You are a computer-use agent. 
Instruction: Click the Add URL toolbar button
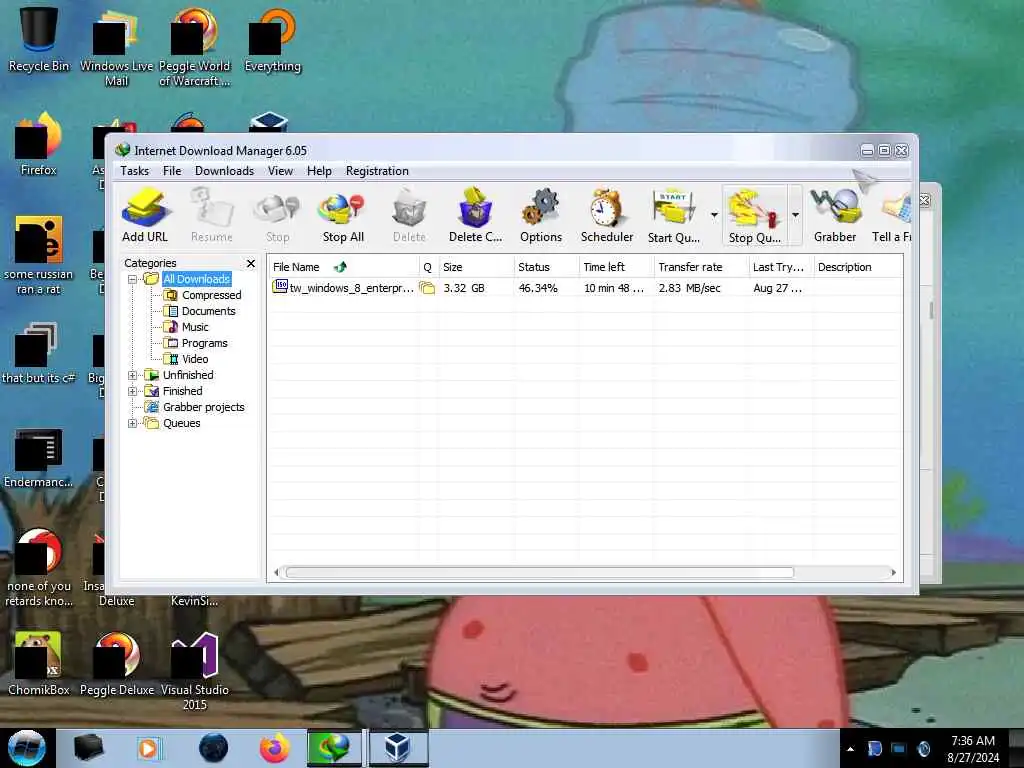[x=145, y=216]
